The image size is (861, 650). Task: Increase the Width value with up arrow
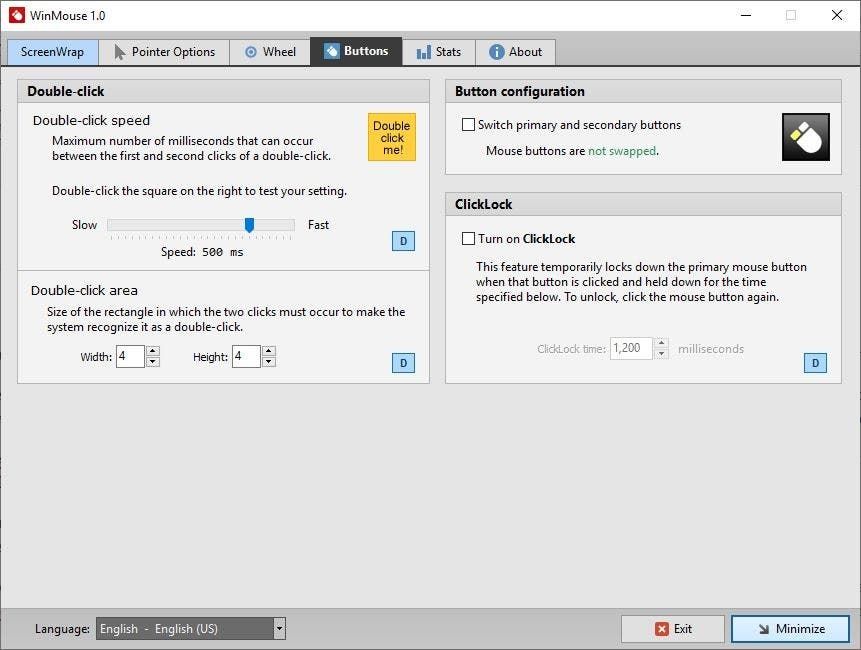click(153, 351)
